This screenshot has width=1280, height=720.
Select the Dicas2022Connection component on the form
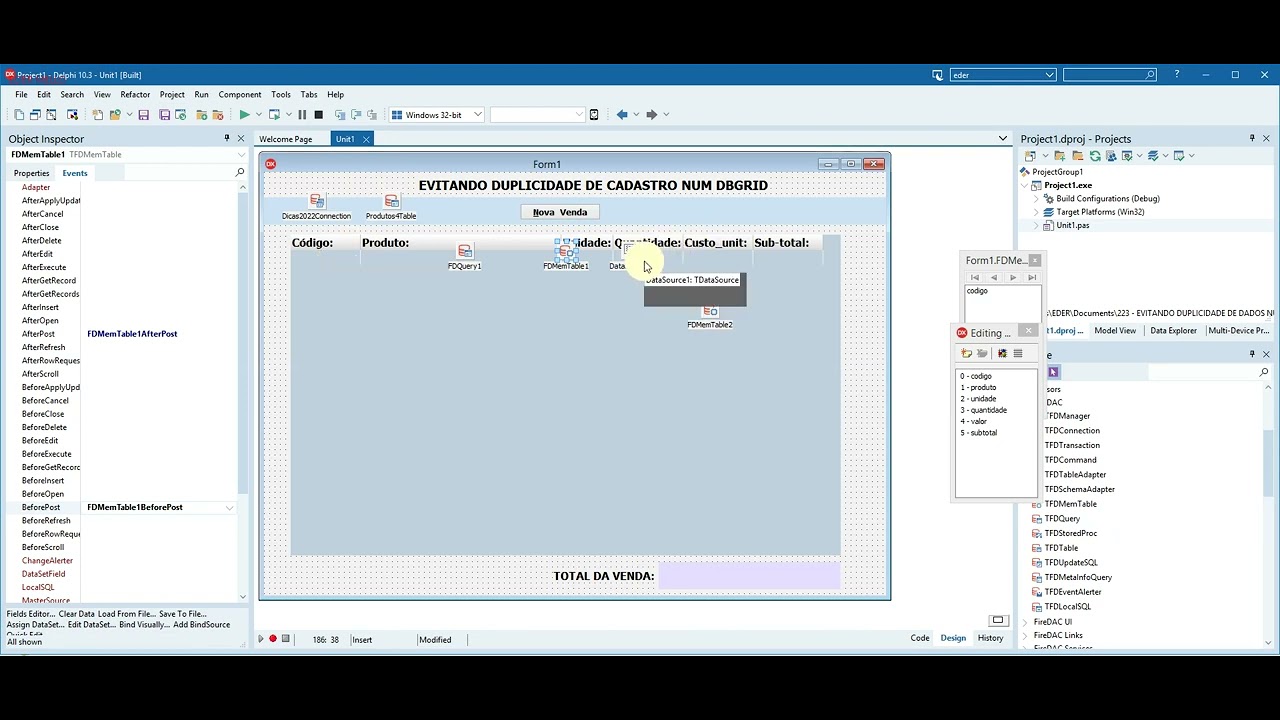pos(317,202)
